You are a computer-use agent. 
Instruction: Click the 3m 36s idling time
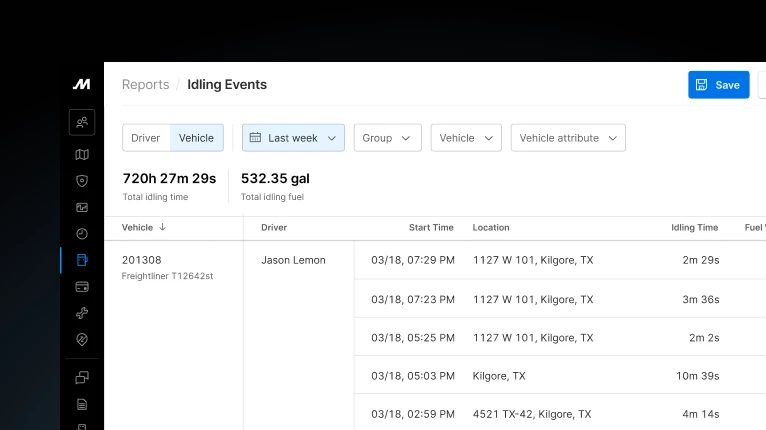[701, 299]
